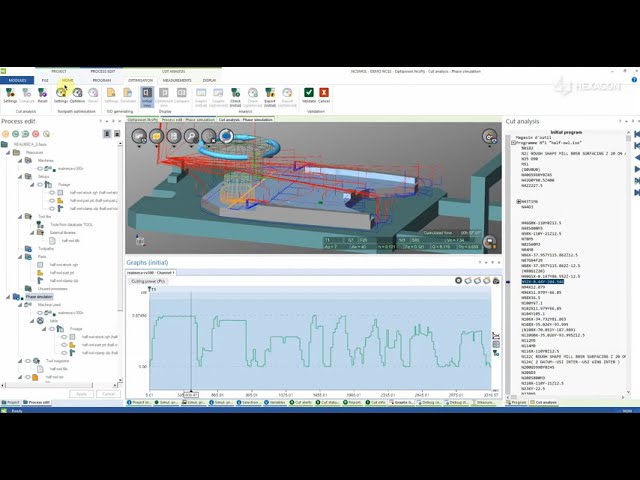640x480 pixels.
Task: Activate the Initial view display mode
Action: point(147,97)
